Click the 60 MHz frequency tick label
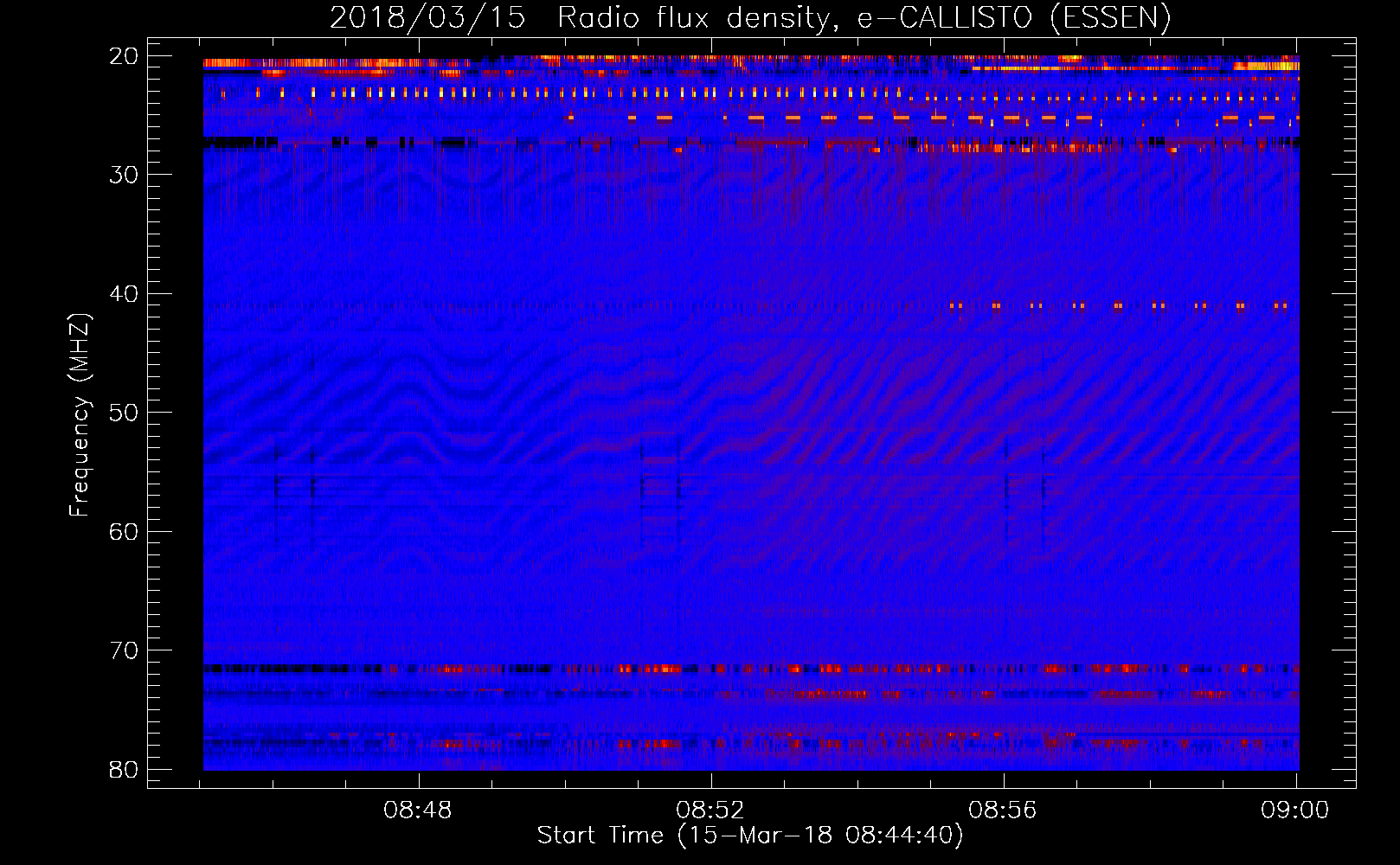This screenshot has width=1400, height=865. (124, 531)
